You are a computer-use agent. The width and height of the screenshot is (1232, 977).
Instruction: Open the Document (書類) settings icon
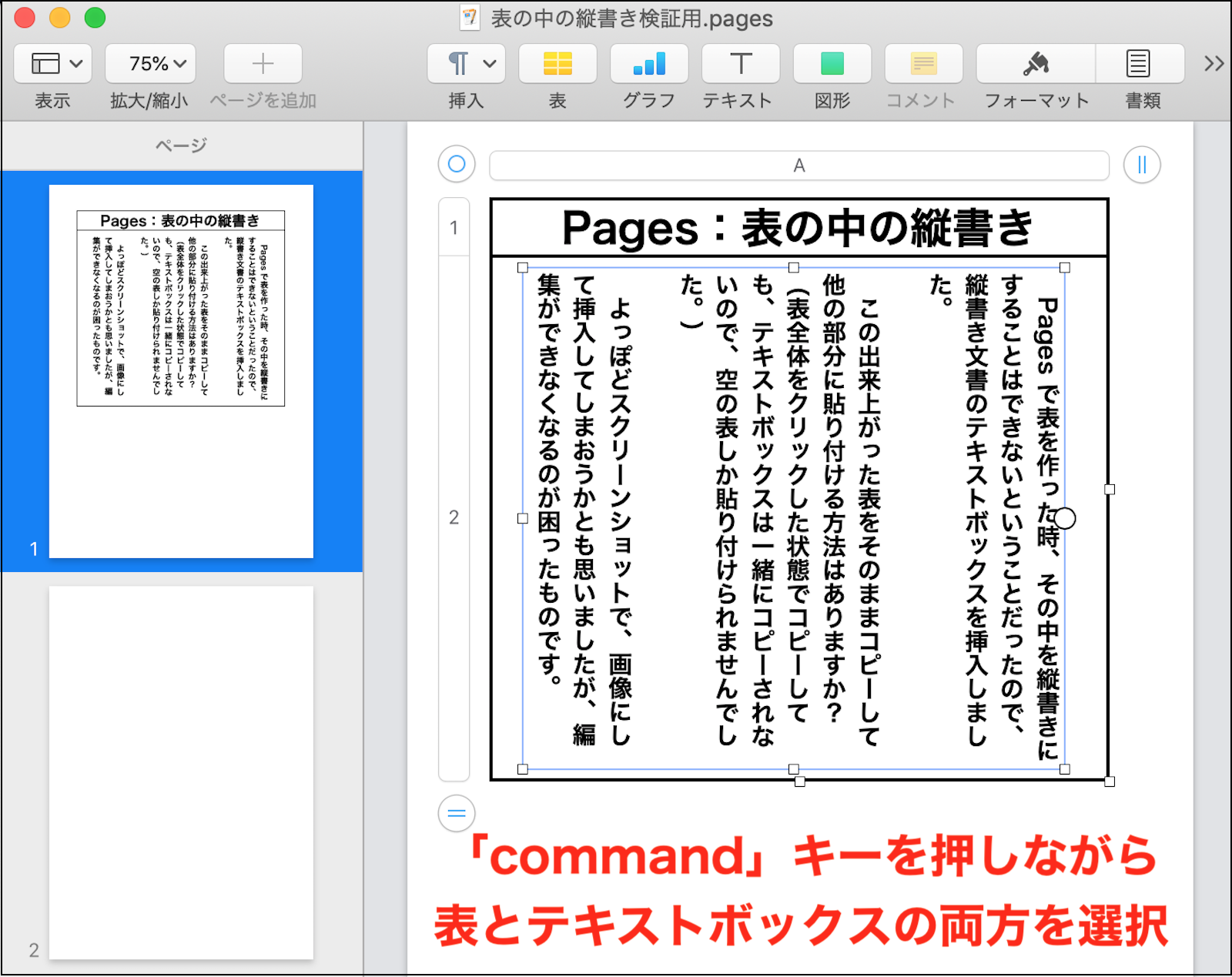coord(1138,64)
